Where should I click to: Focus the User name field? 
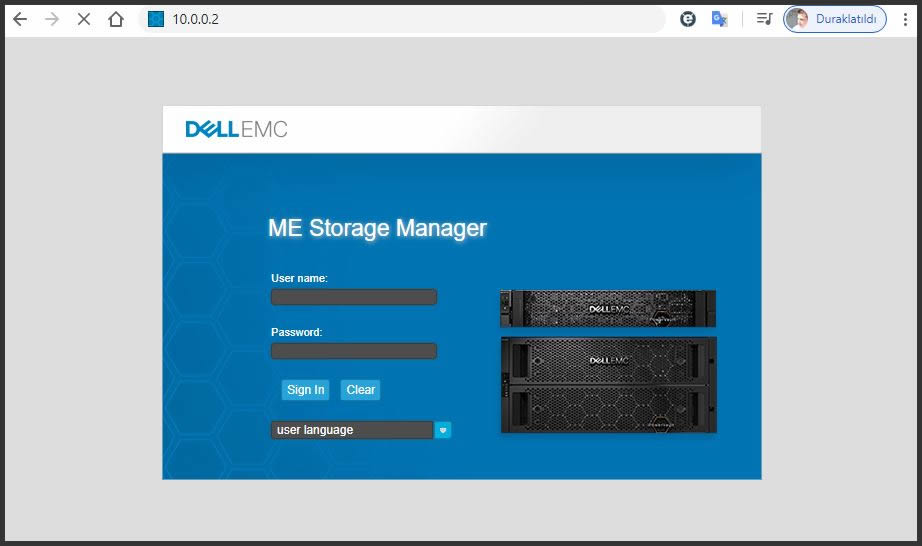pyautogui.click(x=354, y=297)
